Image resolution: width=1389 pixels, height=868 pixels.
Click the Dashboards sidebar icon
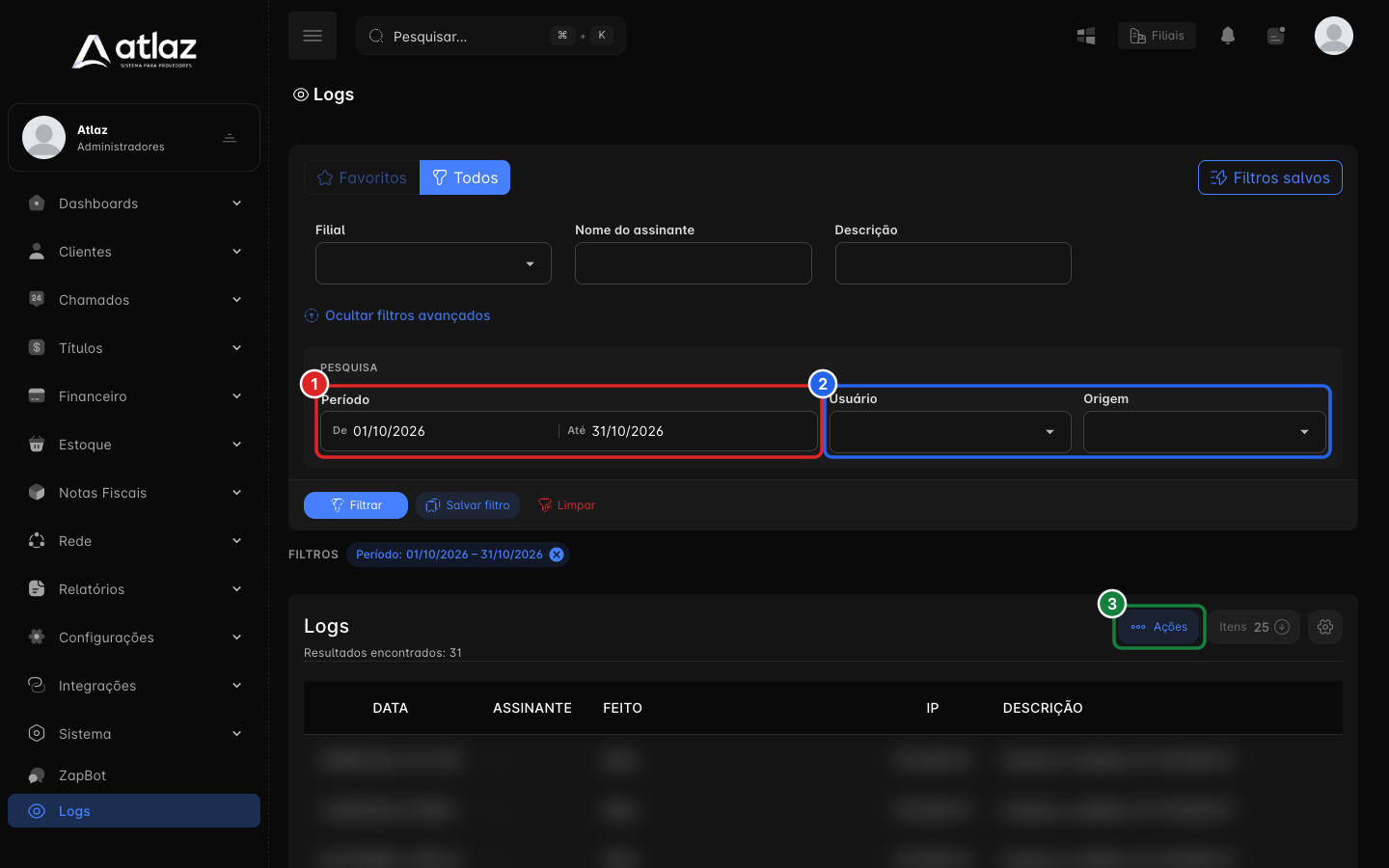37,203
